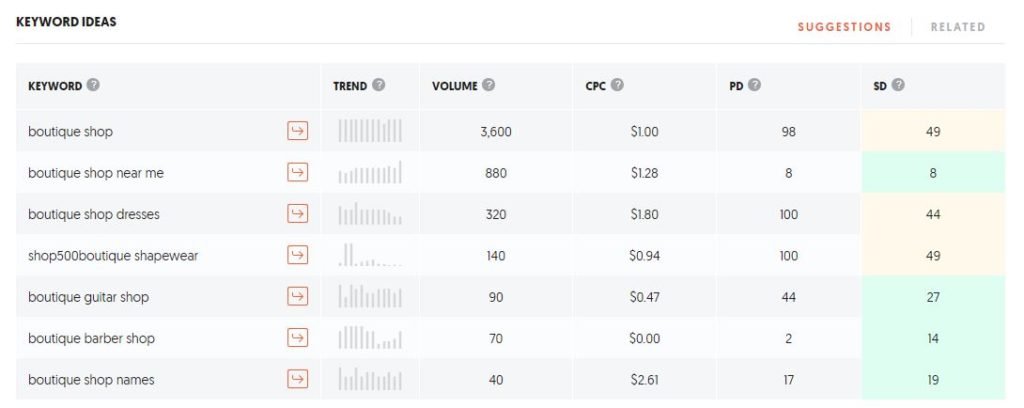Image resolution: width=1024 pixels, height=408 pixels.
Task: Click the CPC question mark icon
Action: point(617,85)
